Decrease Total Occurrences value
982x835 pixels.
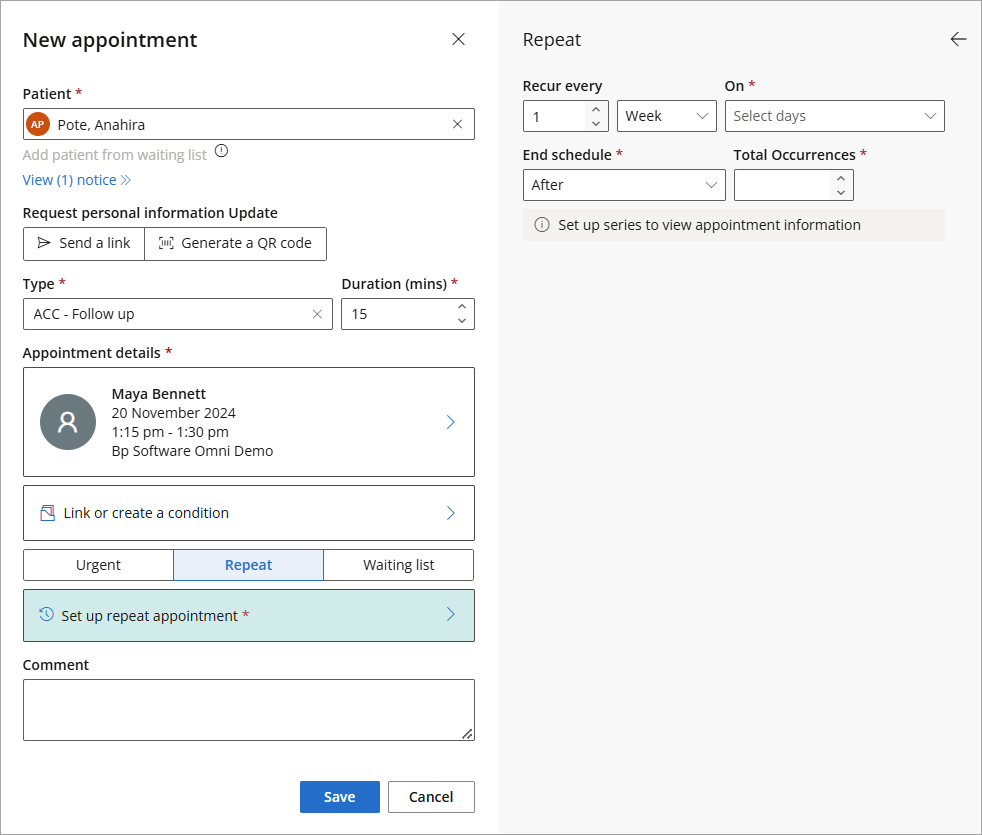click(840, 192)
